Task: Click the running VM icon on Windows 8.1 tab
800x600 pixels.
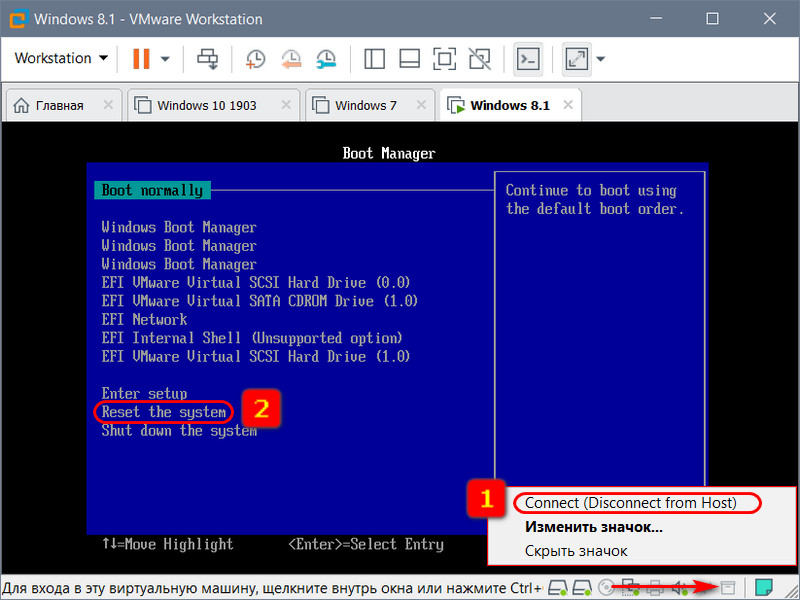Action: (456, 106)
